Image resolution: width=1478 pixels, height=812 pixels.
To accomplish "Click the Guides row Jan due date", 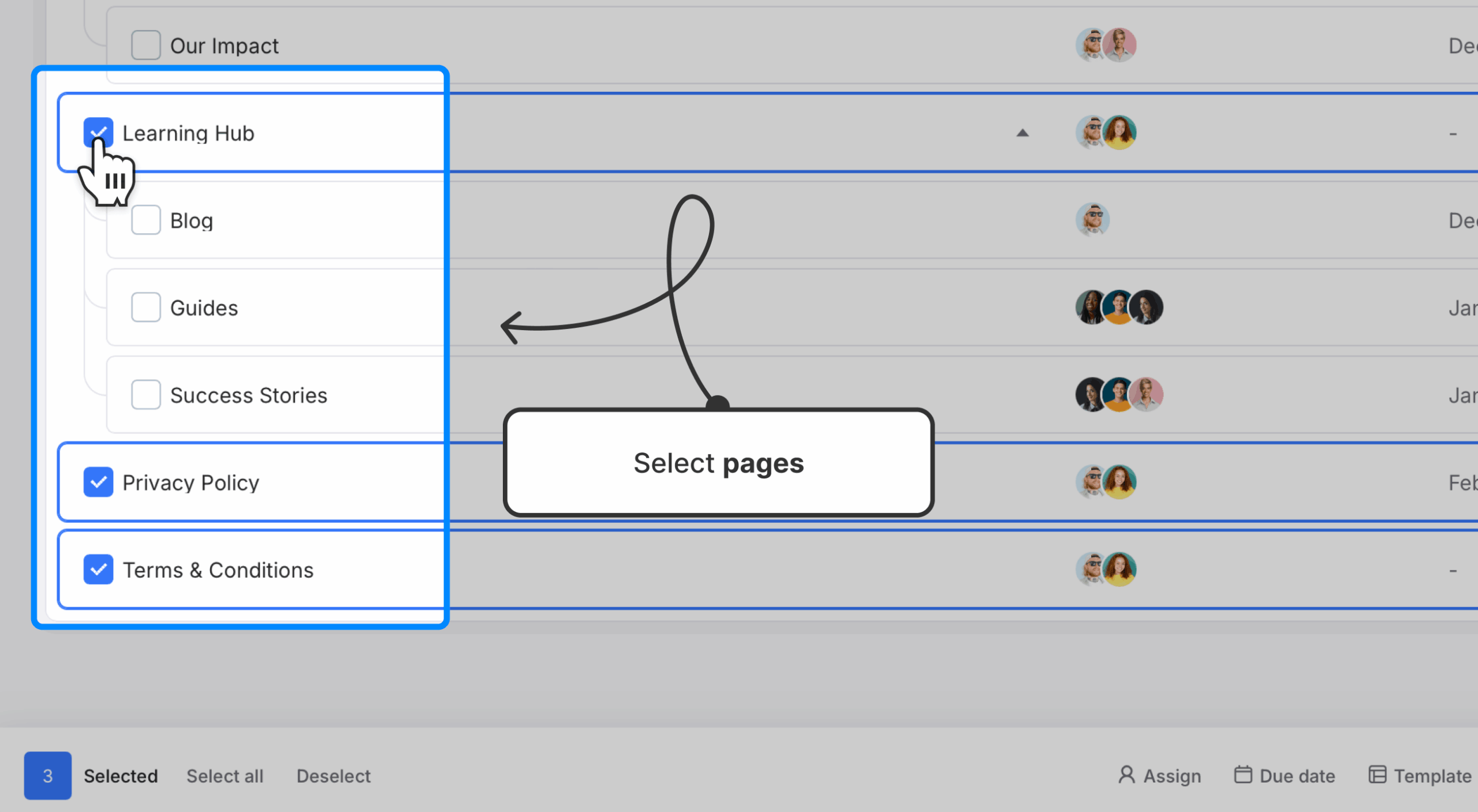I will (1463, 309).
